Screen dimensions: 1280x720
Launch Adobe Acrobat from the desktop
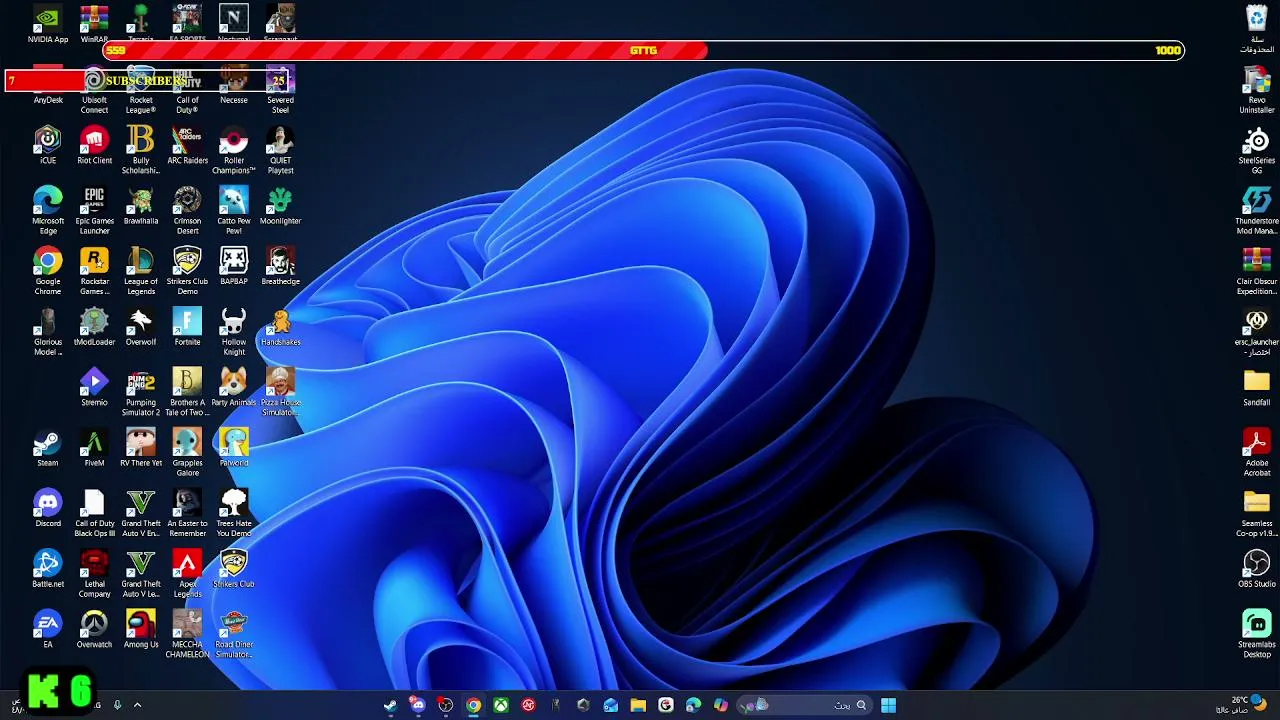coord(1257,453)
